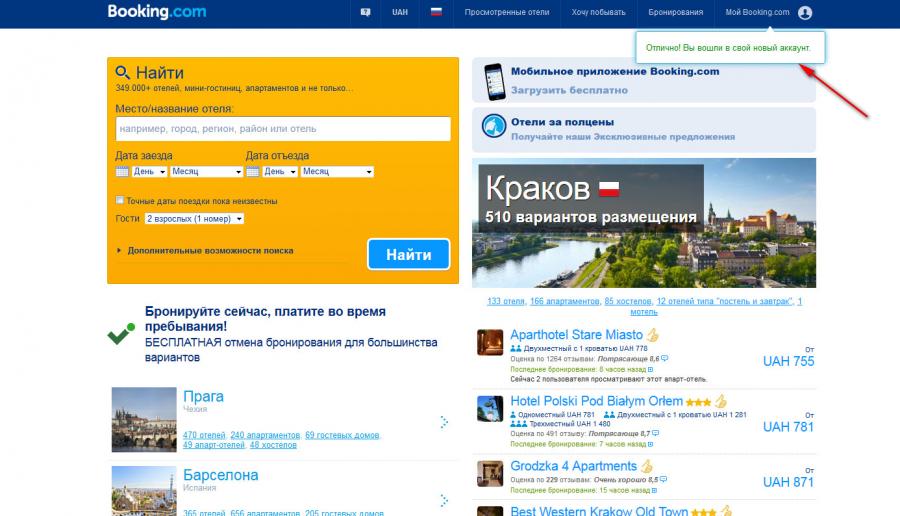The width and height of the screenshot is (900, 516).
Task: Click the Booking.com logo
Action: coord(157,11)
